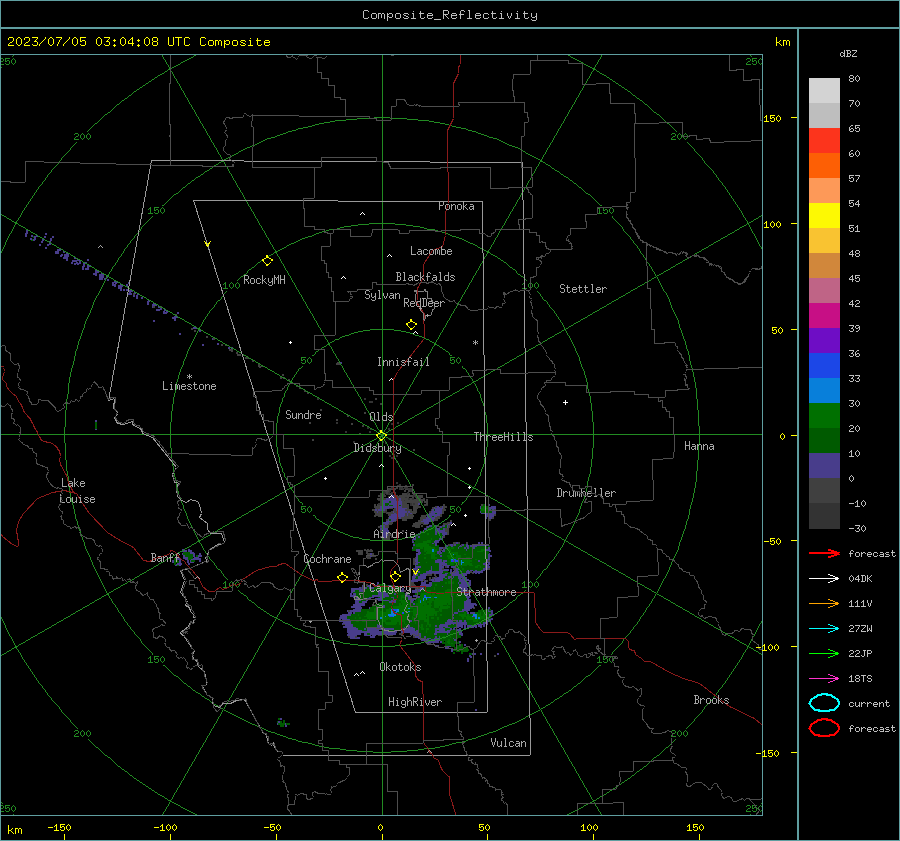Select the 80 dBZ light gray swatch
Screen dimensions: 900x841
pos(824,90)
